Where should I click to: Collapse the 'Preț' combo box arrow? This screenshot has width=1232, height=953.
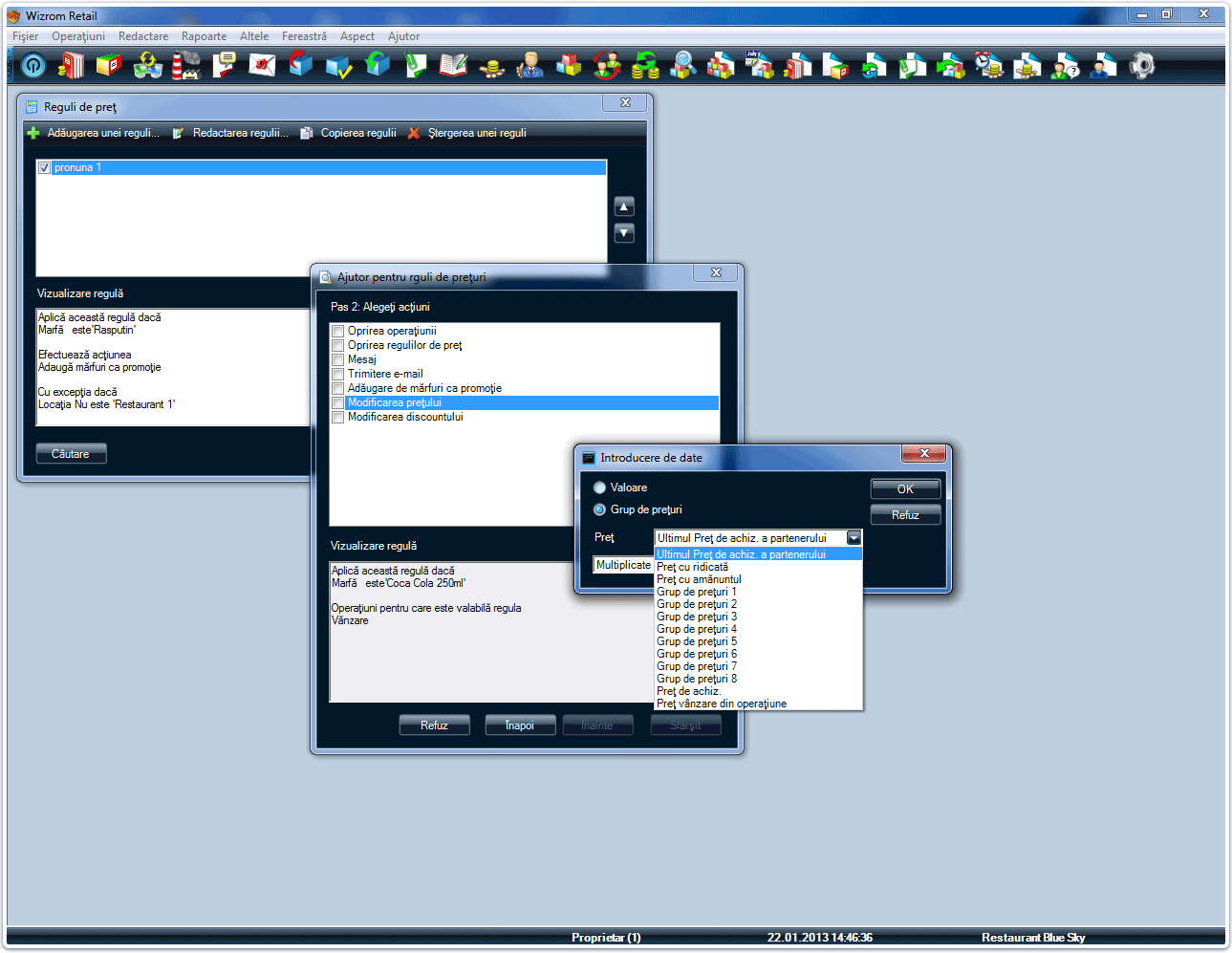tap(854, 538)
